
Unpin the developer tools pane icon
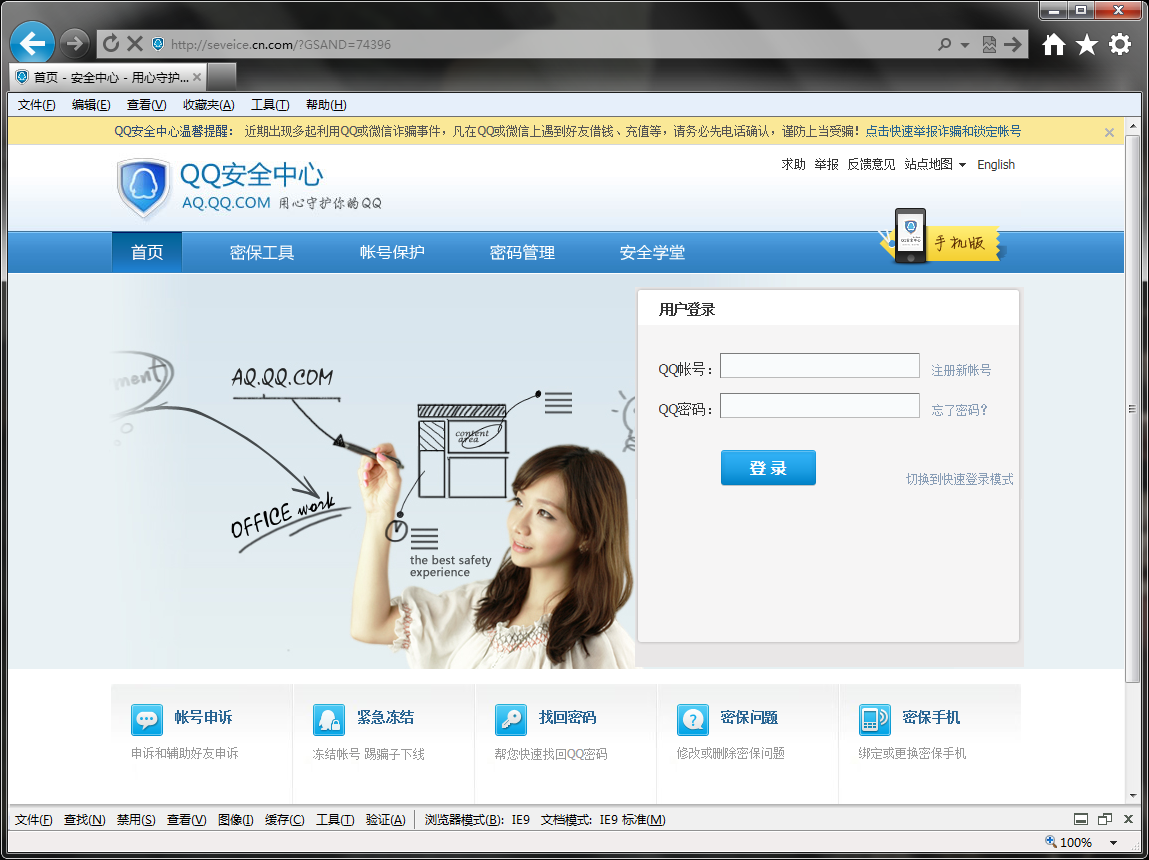1105,819
